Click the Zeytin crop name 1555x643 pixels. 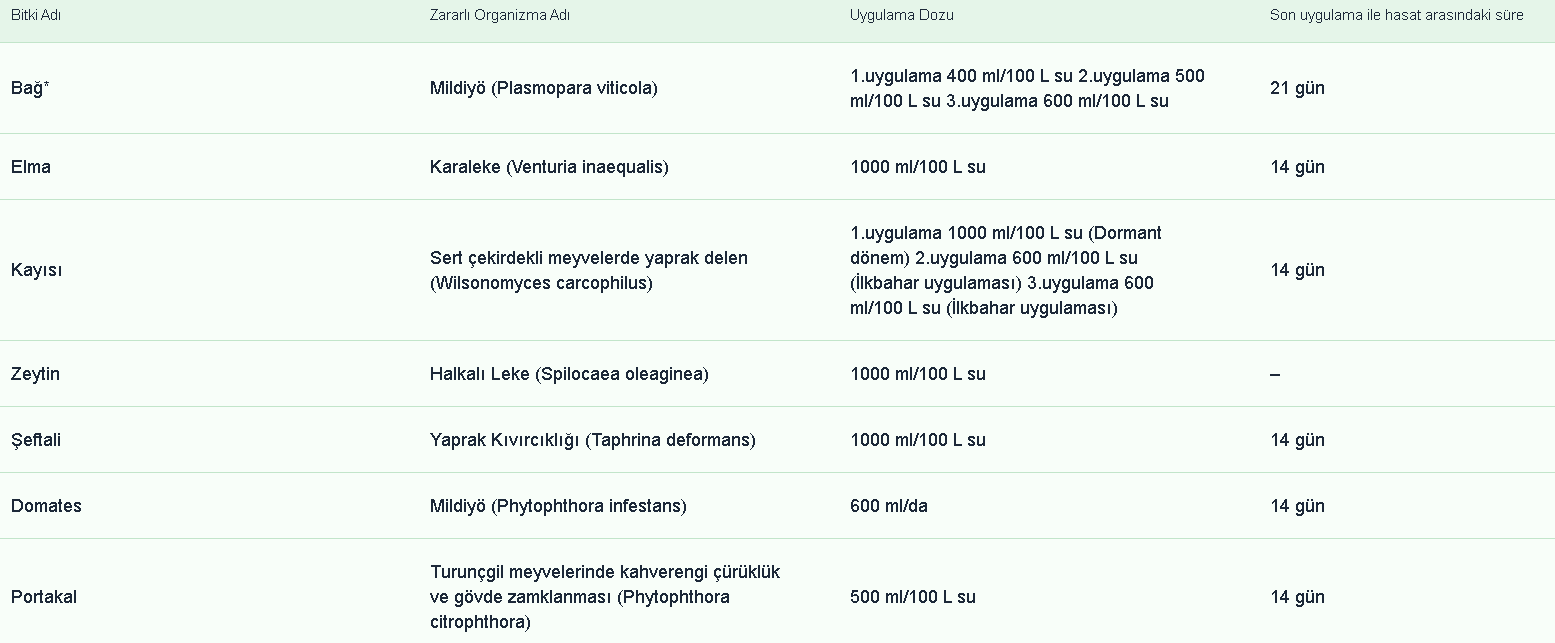click(x=35, y=374)
